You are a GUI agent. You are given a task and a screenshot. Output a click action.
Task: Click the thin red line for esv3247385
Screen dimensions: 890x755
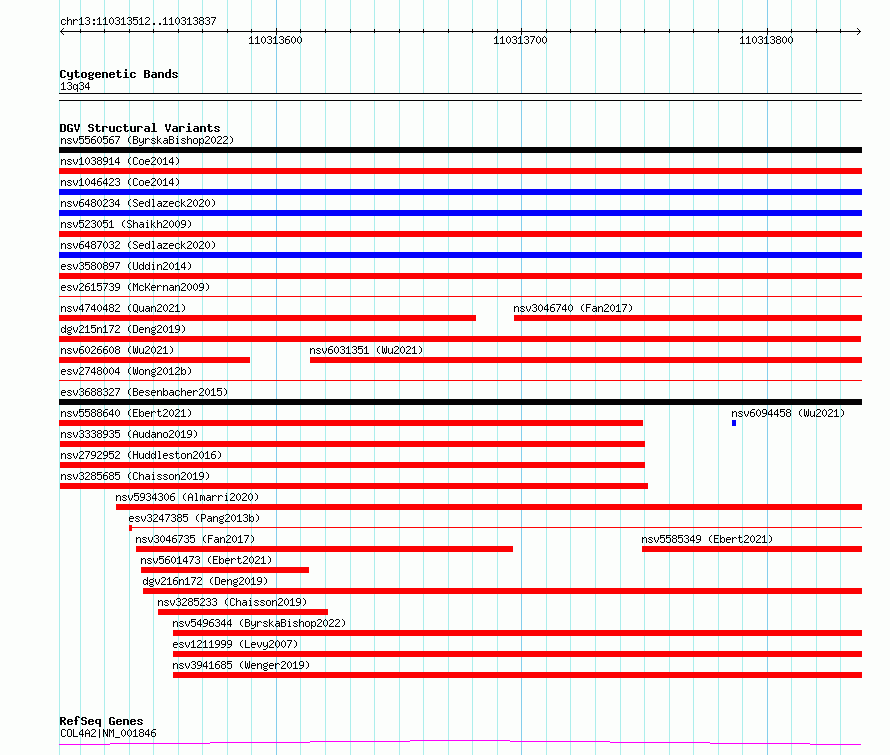point(496,528)
